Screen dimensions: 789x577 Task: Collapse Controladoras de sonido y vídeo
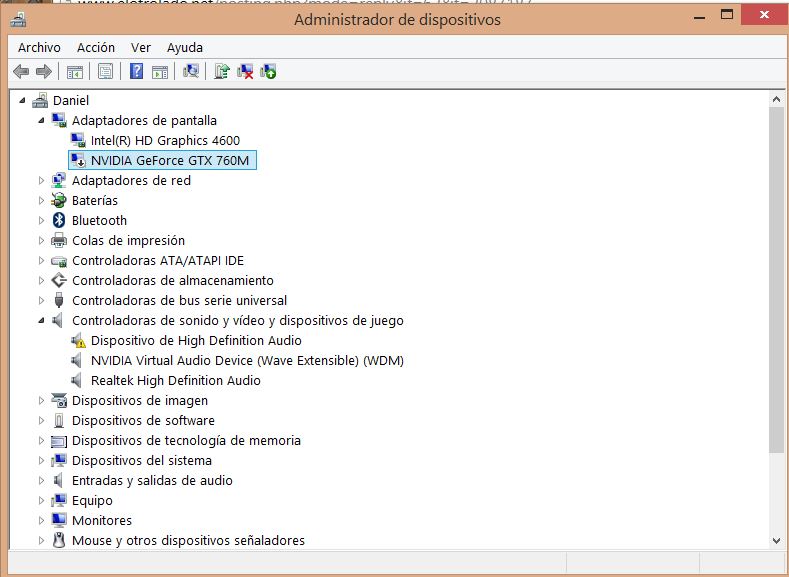coord(41,320)
